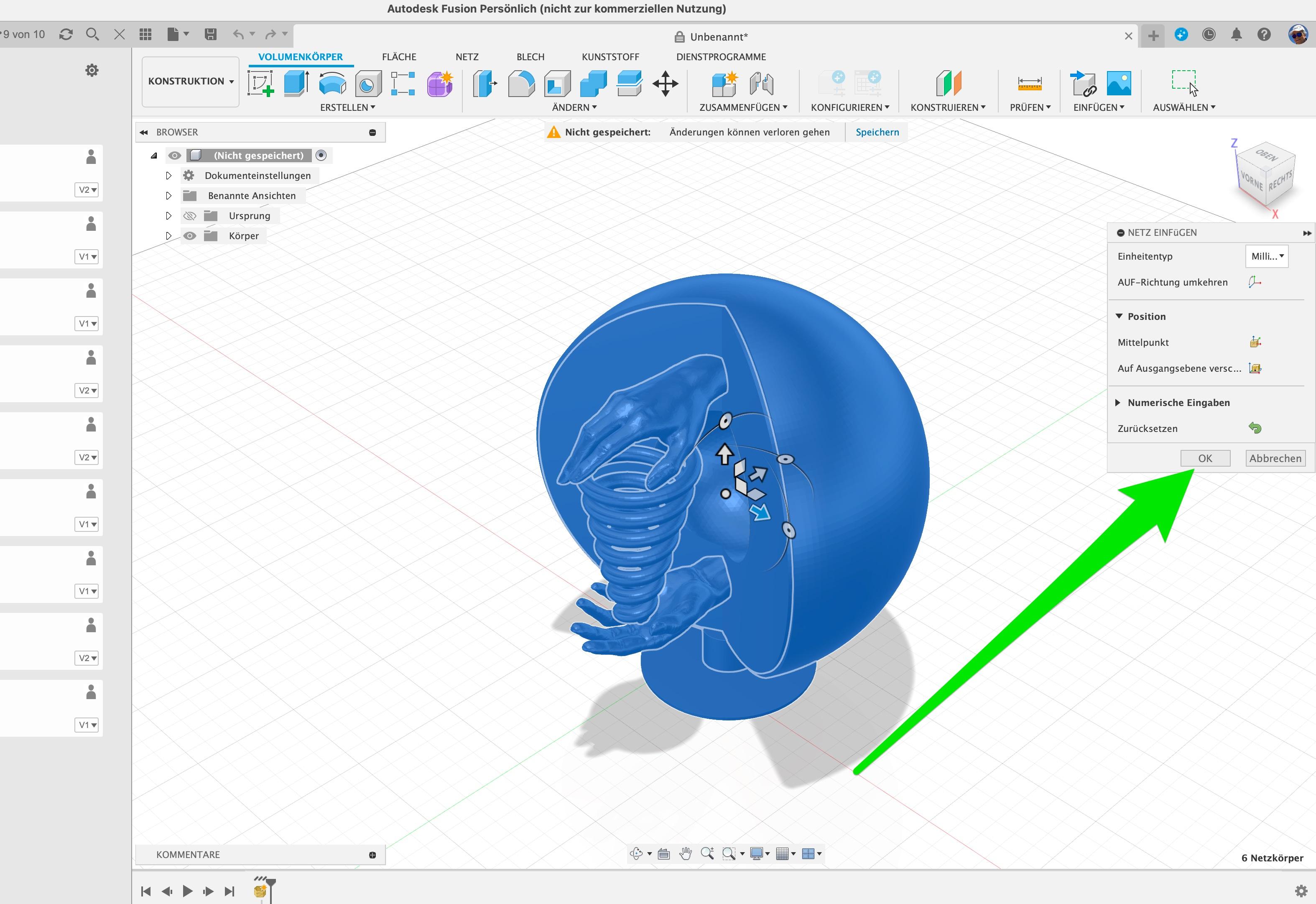Screen dimensions: 1316x904
Task: Click OK in Netz Einfügen dialog
Action: [x=1205, y=458]
